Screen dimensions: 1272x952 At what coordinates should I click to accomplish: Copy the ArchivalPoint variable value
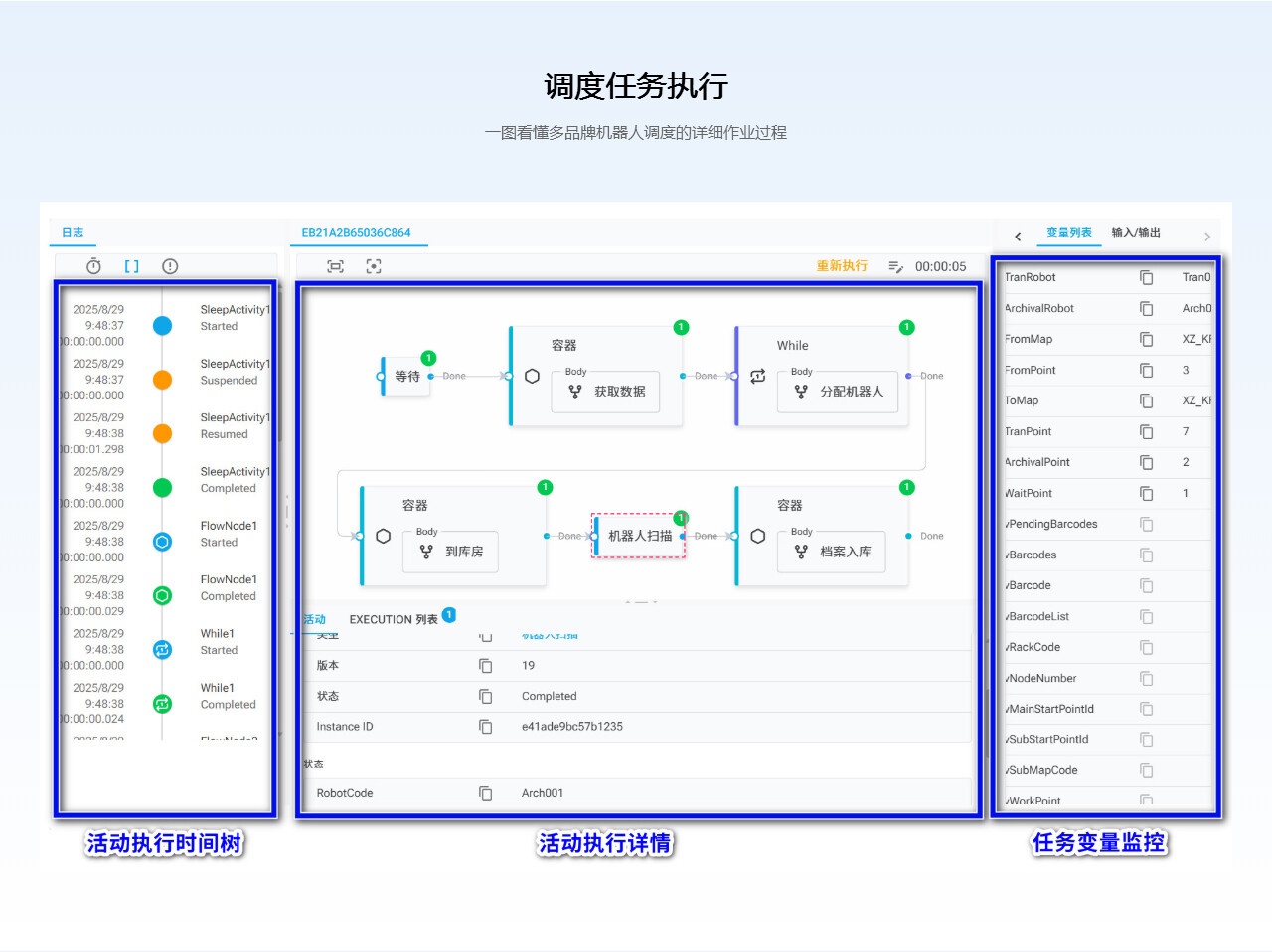pyautogui.click(x=1146, y=462)
